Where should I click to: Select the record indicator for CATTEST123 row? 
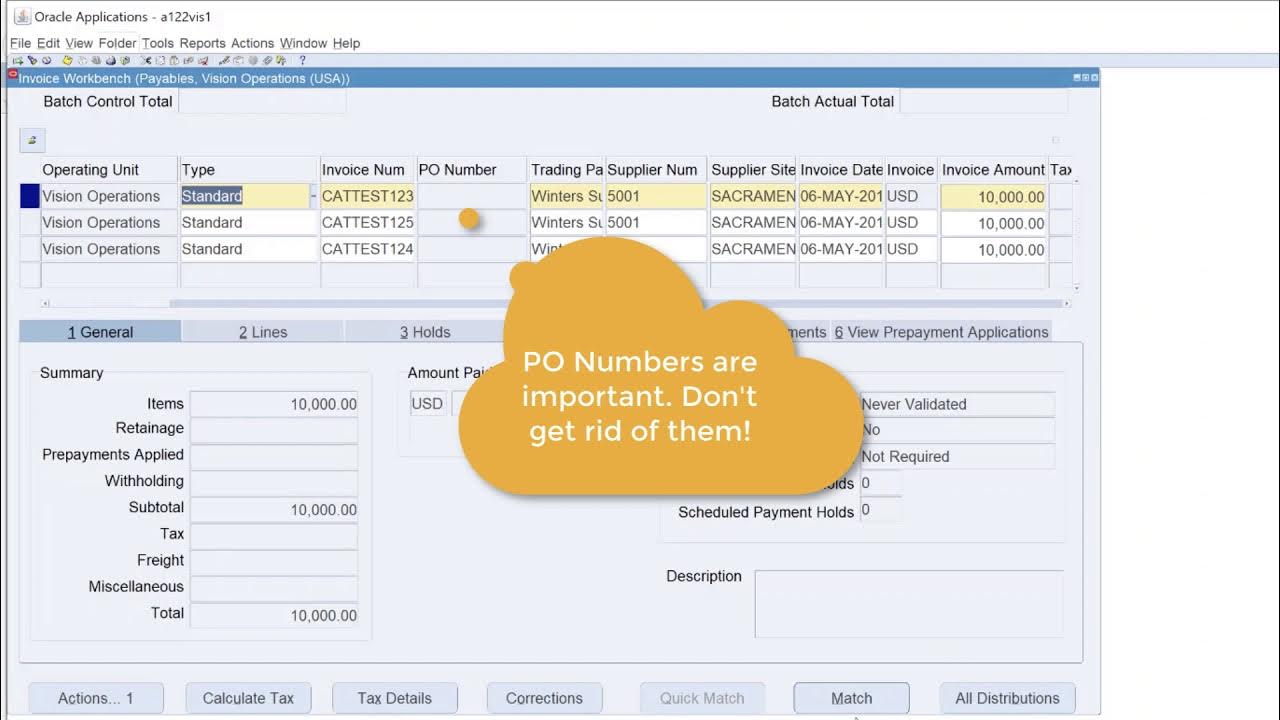30,196
